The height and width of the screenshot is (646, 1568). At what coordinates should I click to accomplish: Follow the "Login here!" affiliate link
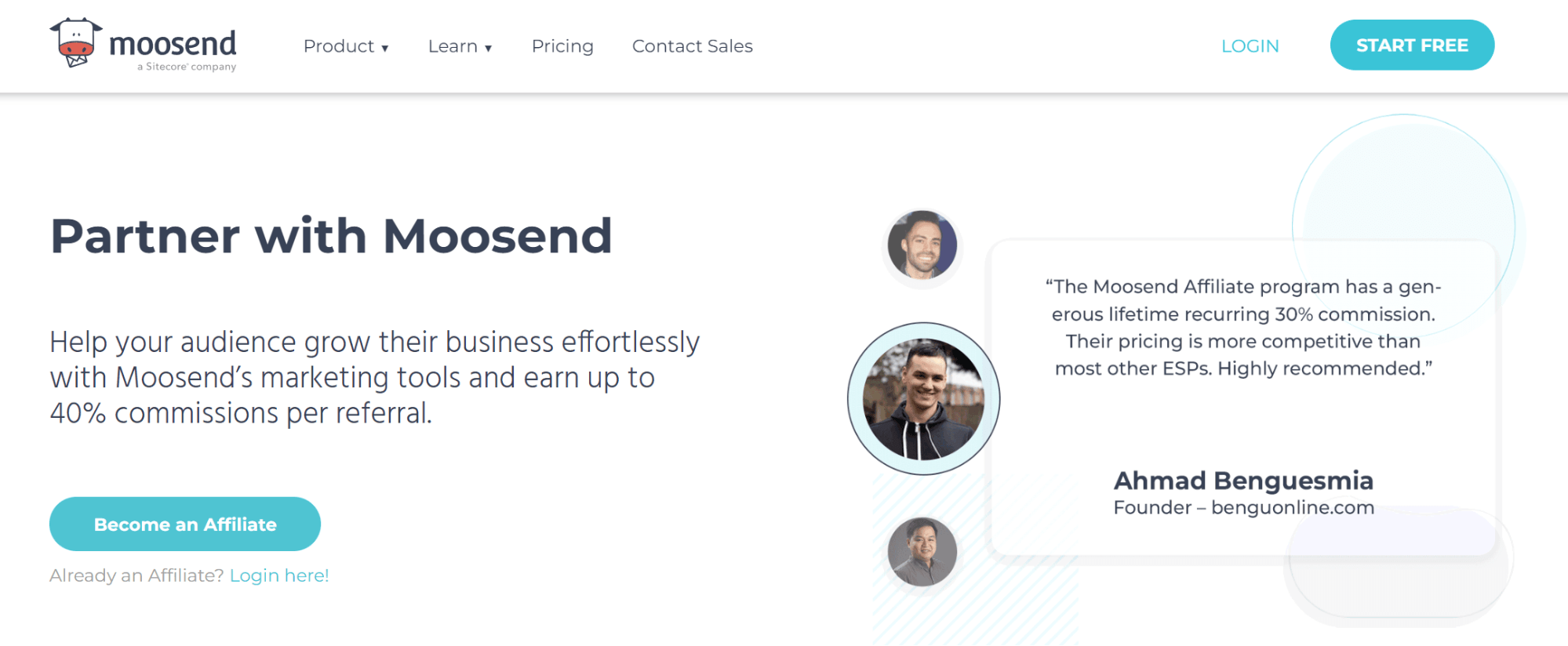pos(279,575)
